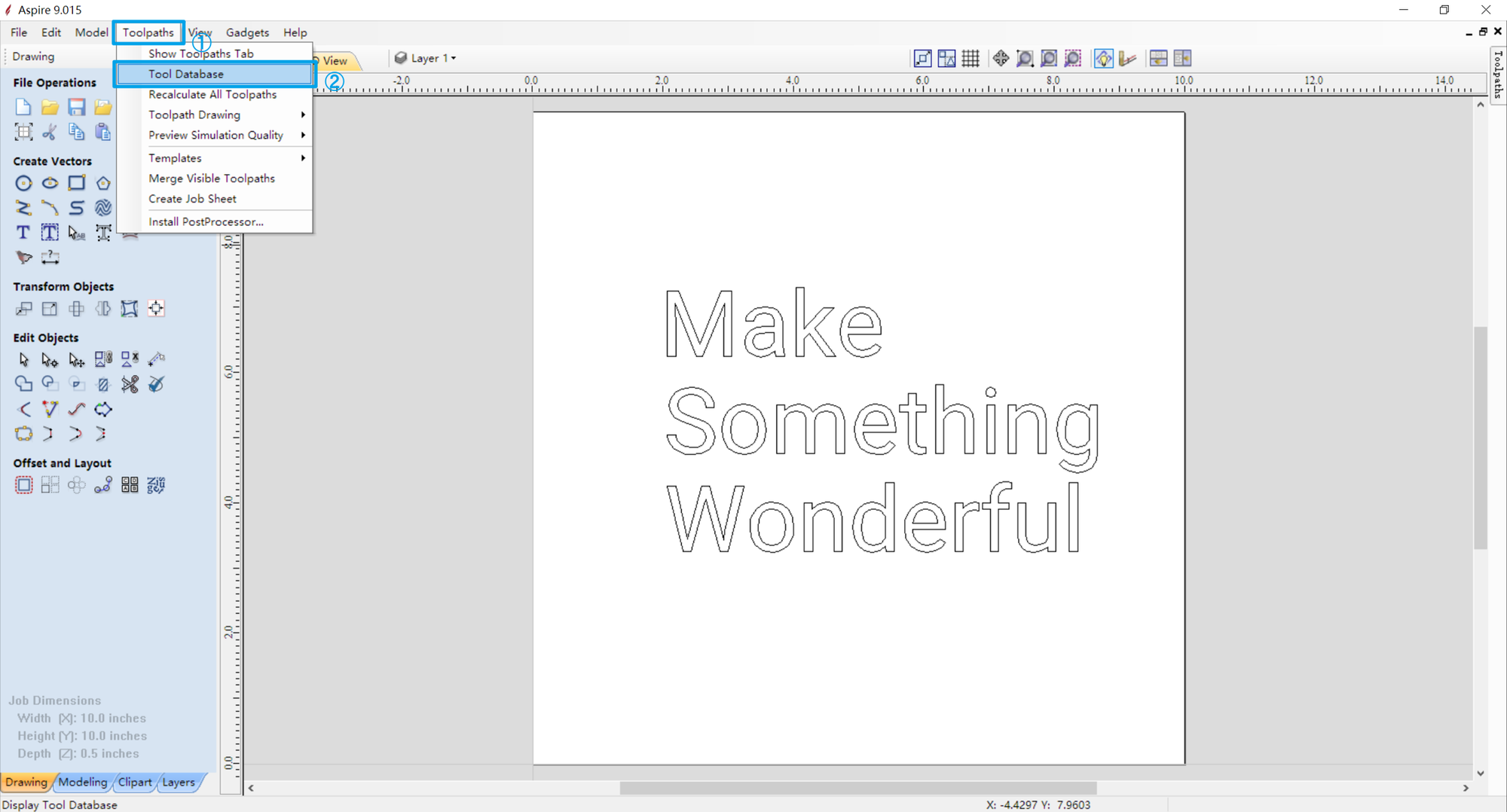
Task: Select the Draw Text T tool
Action: point(23,233)
